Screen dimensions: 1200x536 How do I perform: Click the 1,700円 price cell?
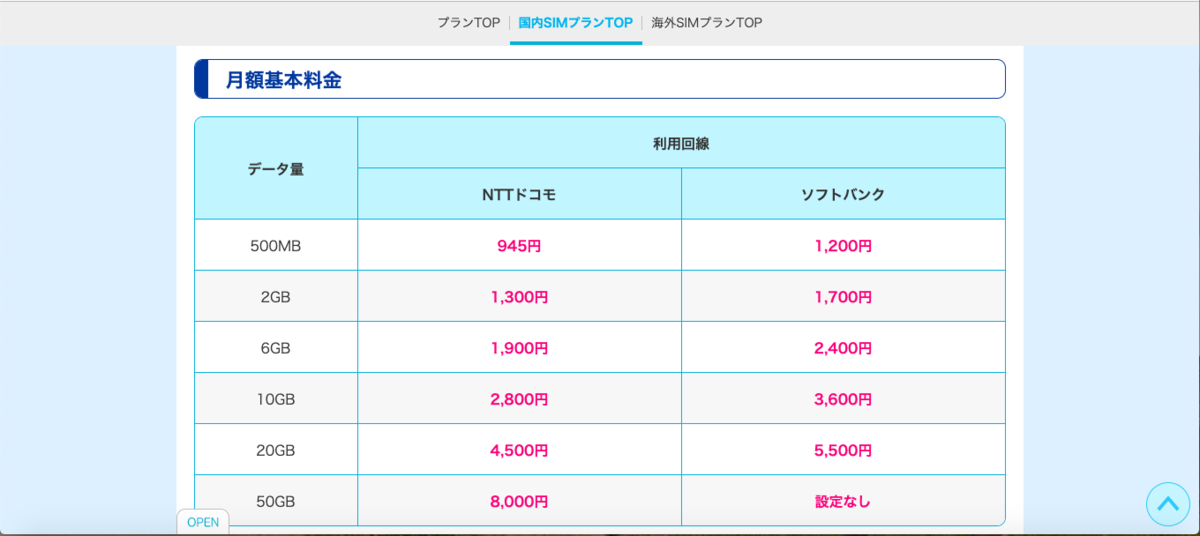843,296
